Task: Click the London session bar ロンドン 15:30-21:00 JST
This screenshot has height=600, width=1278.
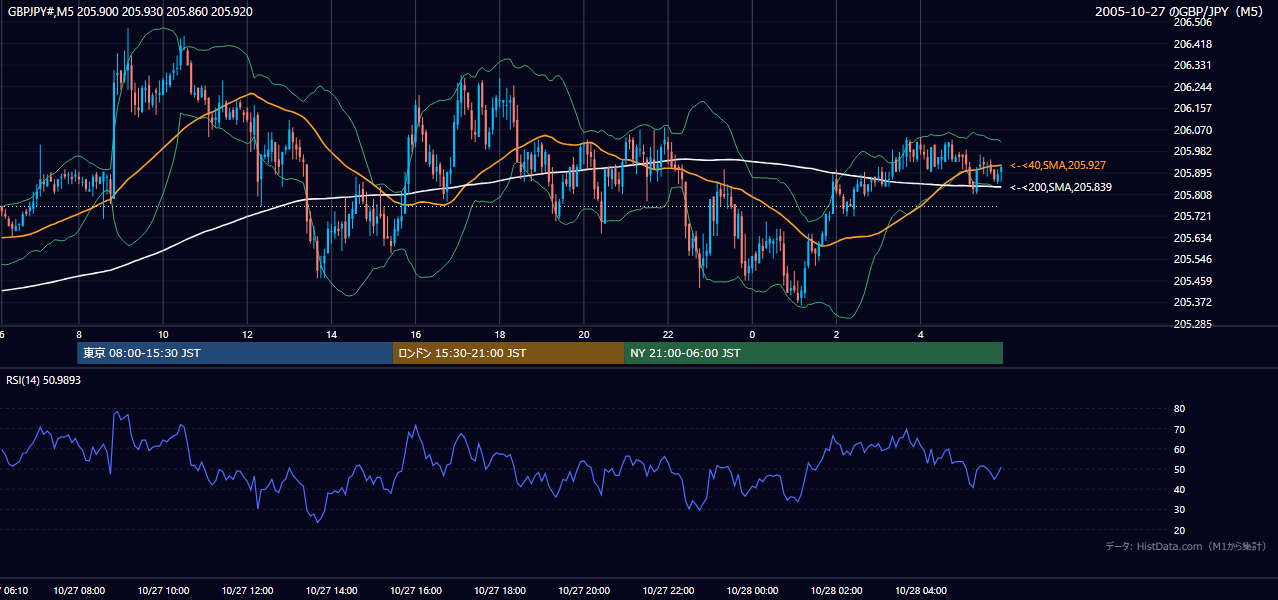Action: [508, 353]
